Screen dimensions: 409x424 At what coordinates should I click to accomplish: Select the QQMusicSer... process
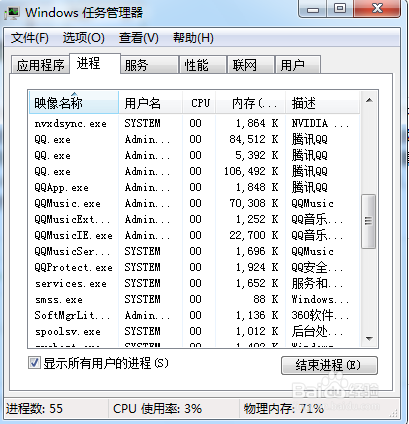coord(195,251)
